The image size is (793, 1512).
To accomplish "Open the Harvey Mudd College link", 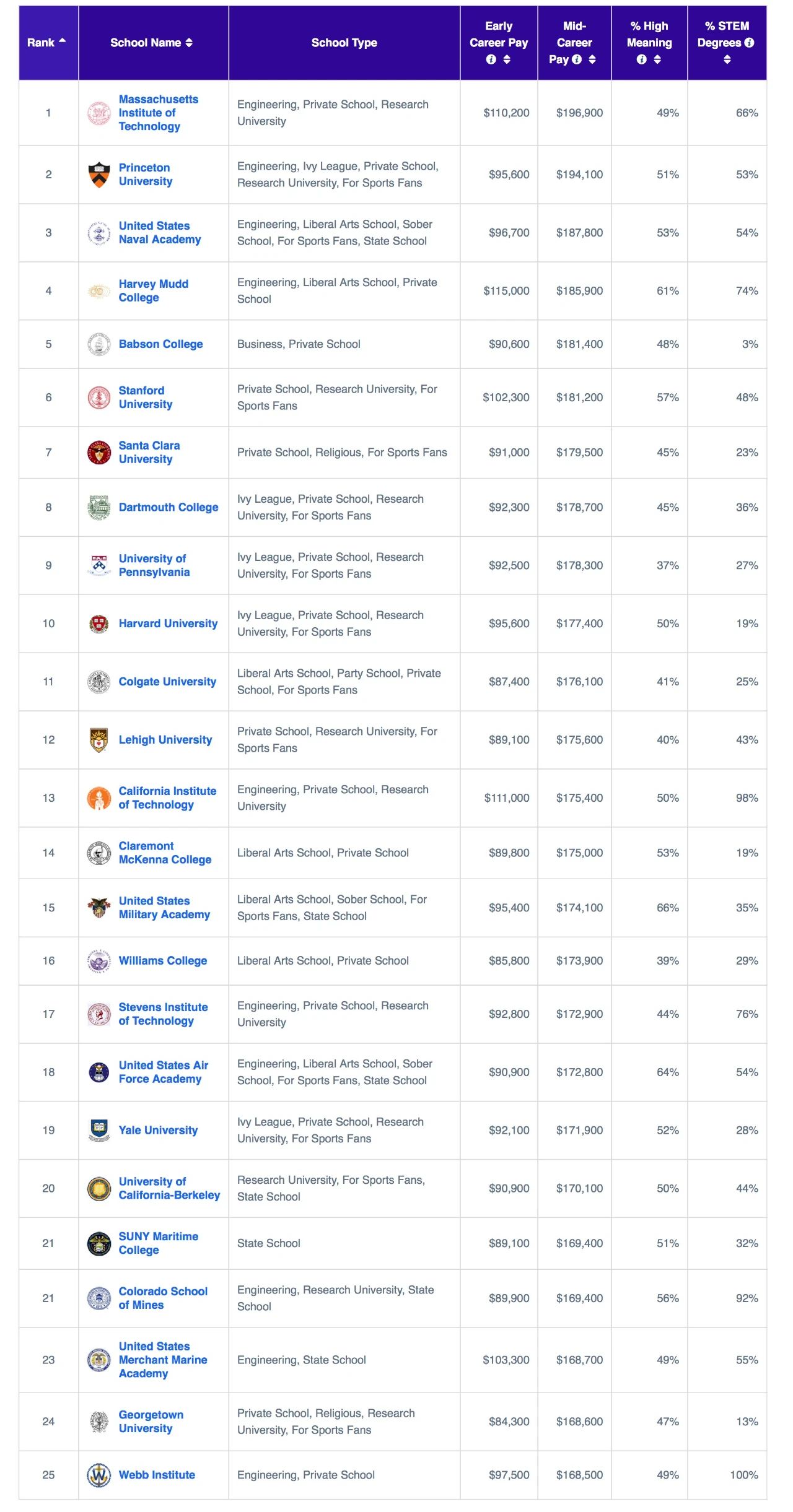I will (154, 290).
